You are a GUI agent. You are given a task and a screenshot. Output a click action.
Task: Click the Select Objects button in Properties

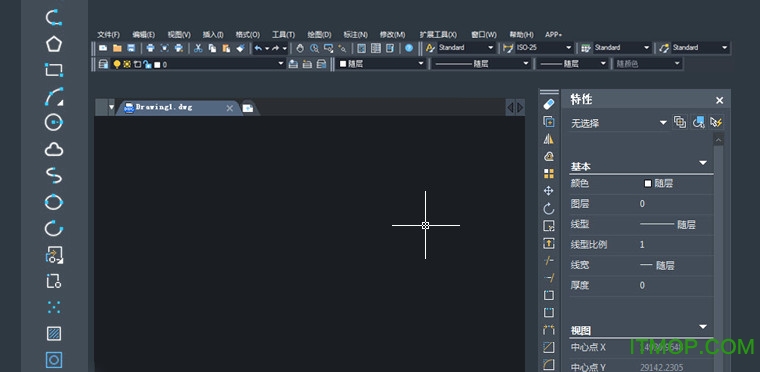[x=698, y=122]
